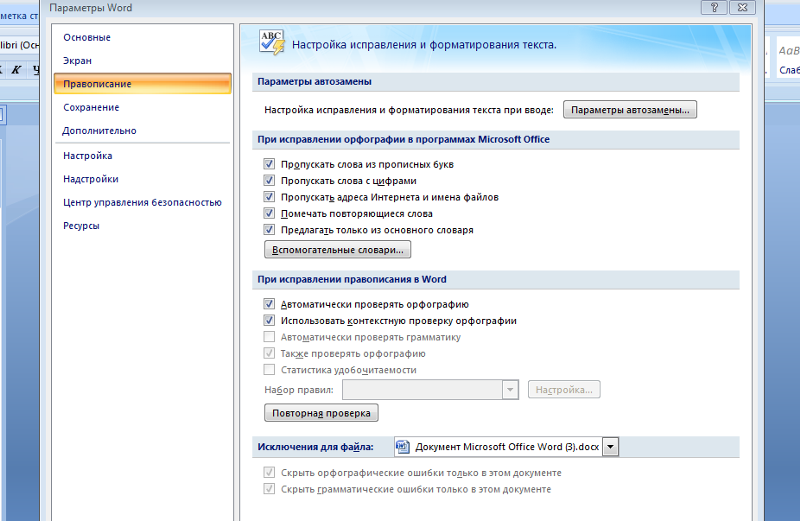Image resolution: width=800 pixels, height=521 pixels.
Task: Uncheck Автоматически проверять орфографию
Action: tap(269, 304)
